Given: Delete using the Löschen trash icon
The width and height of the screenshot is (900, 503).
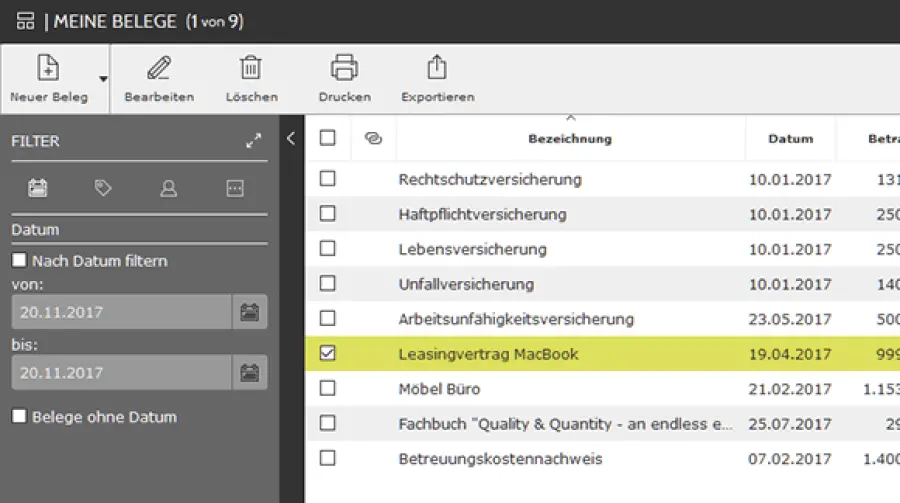Looking at the screenshot, I should click(250, 68).
